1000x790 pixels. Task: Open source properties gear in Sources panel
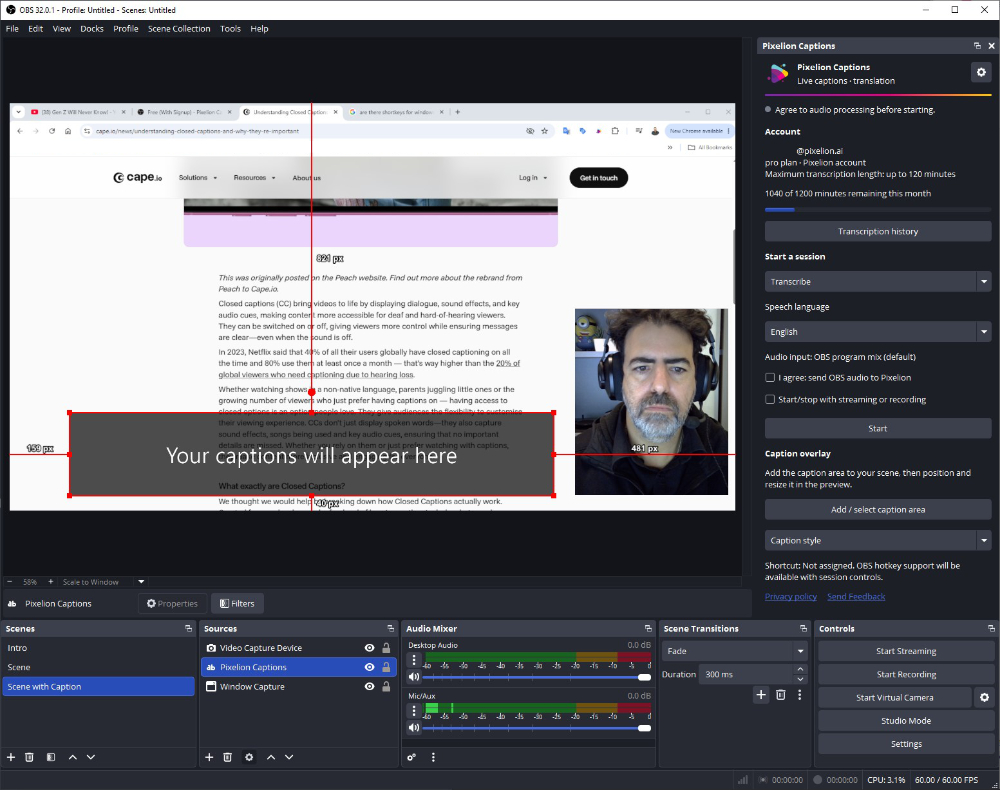[x=249, y=757]
